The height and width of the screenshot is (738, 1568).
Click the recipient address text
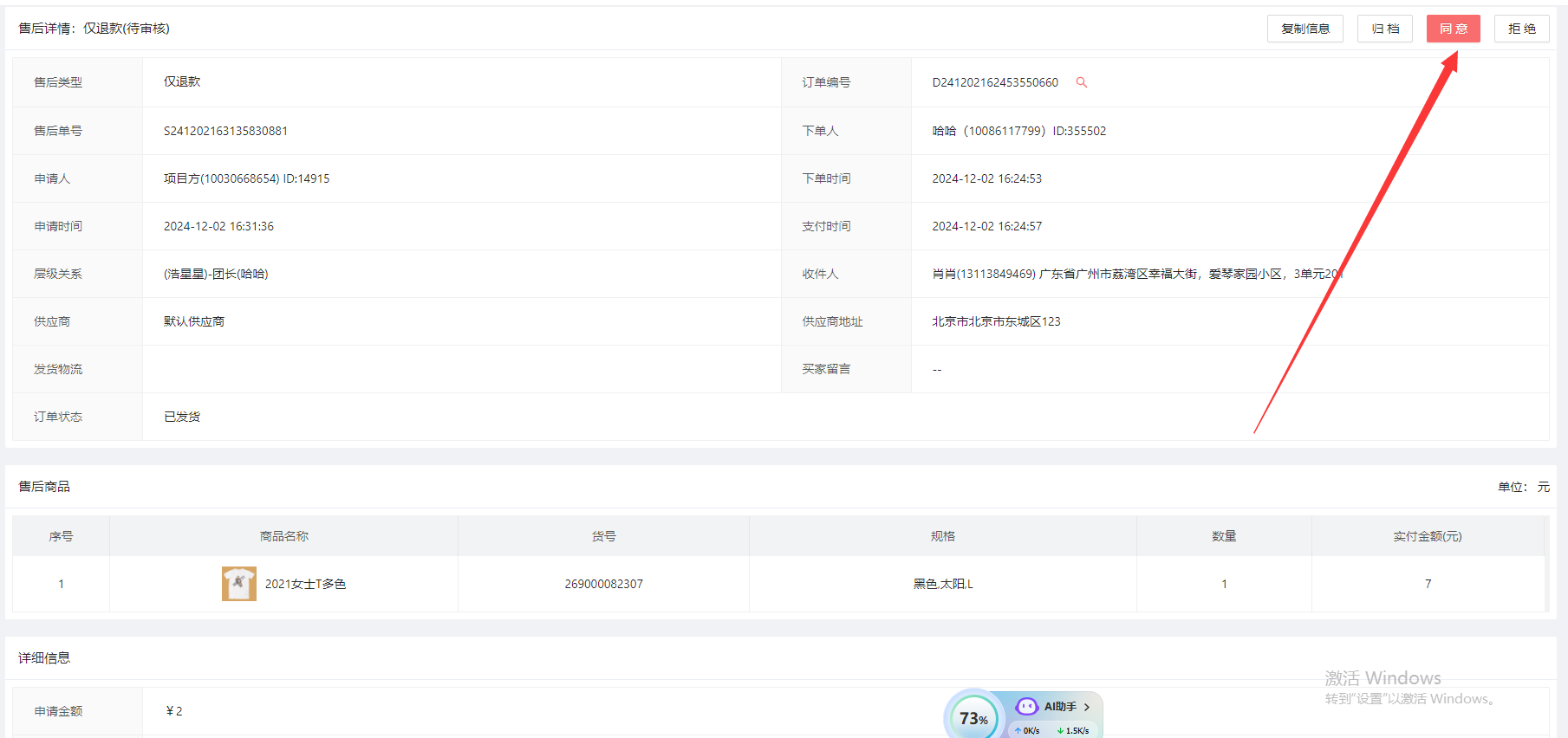1135,274
